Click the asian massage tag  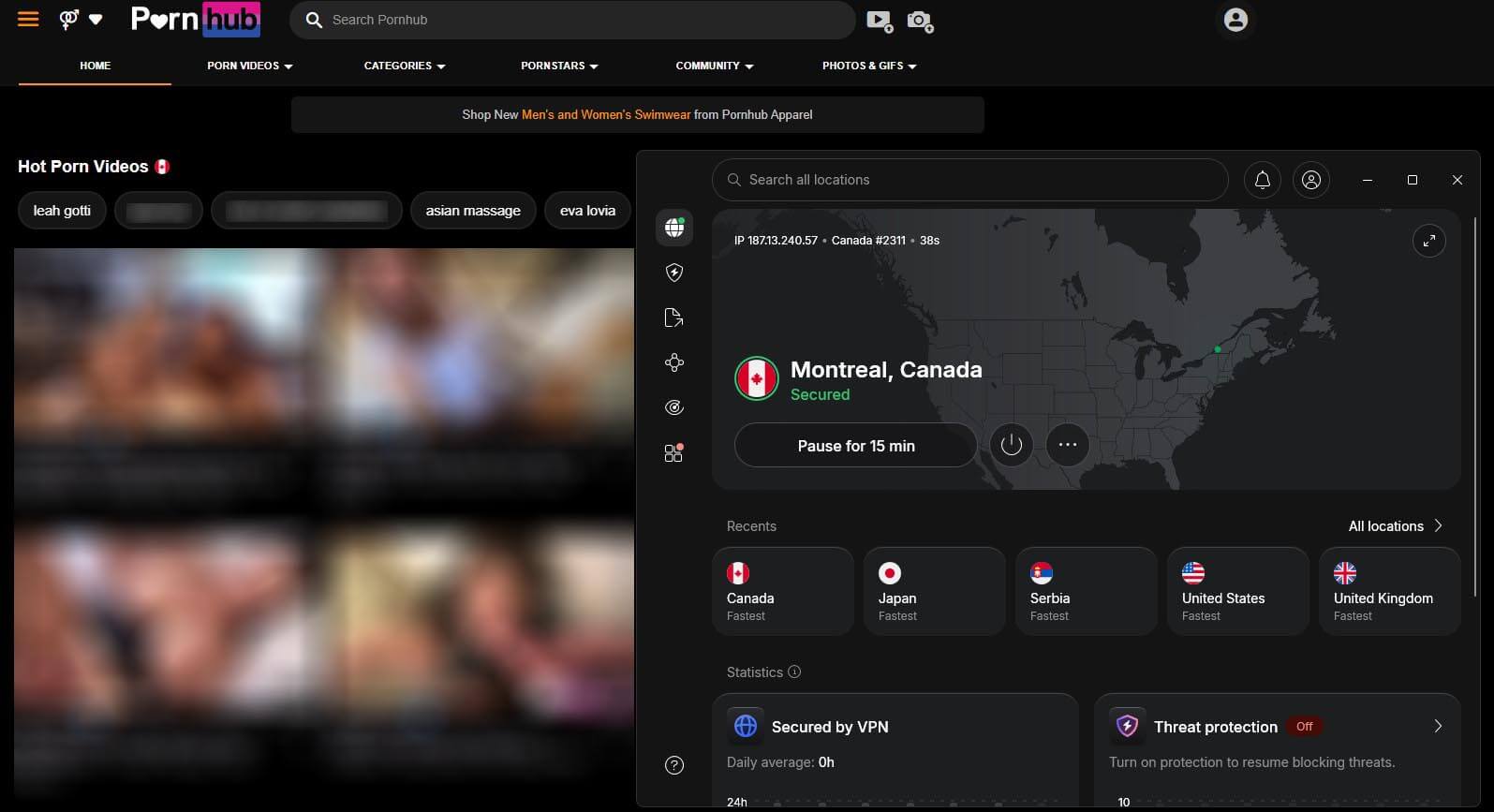(473, 210)
